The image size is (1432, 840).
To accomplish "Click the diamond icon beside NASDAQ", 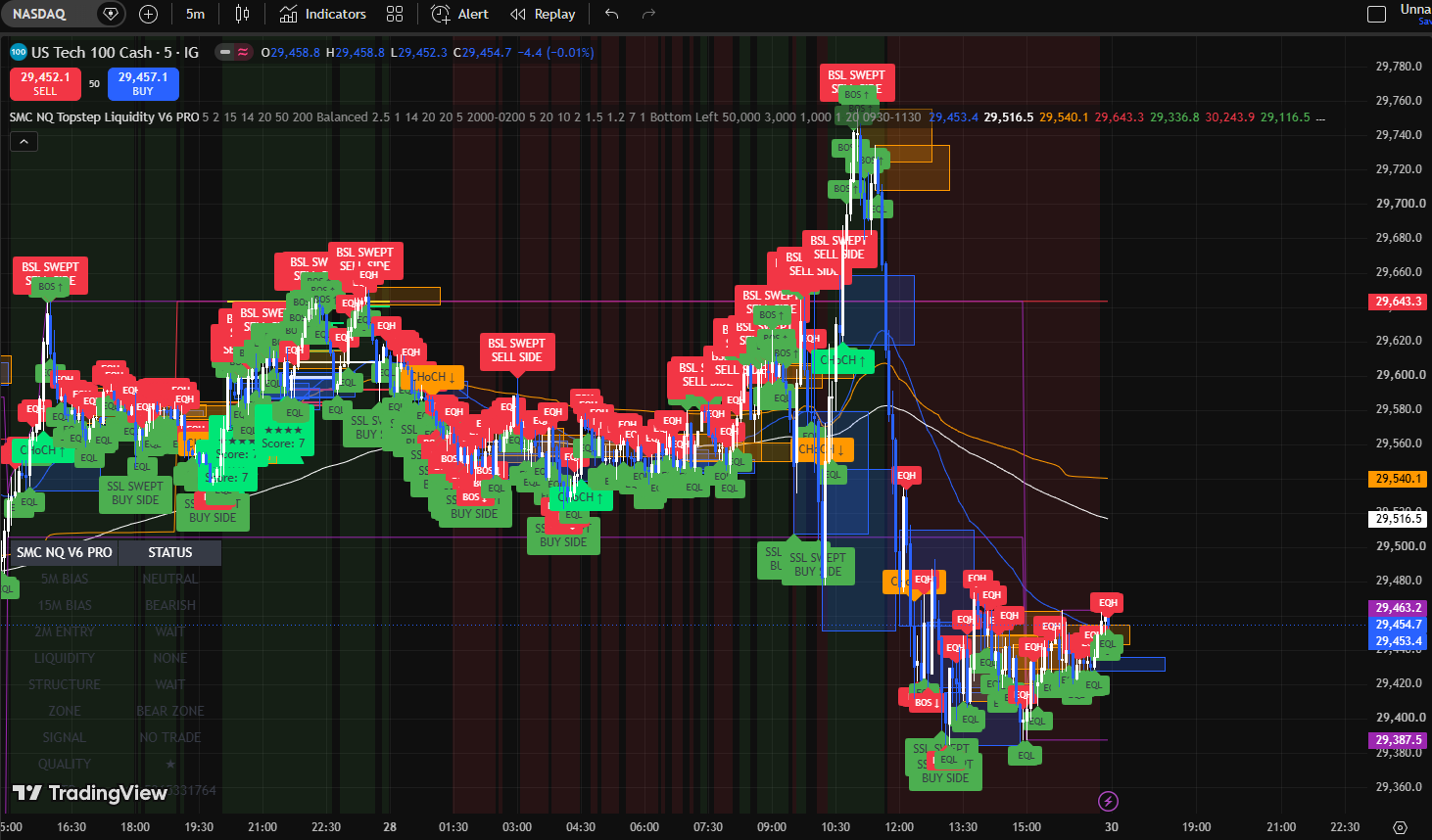I will click(x=111, y=14).
